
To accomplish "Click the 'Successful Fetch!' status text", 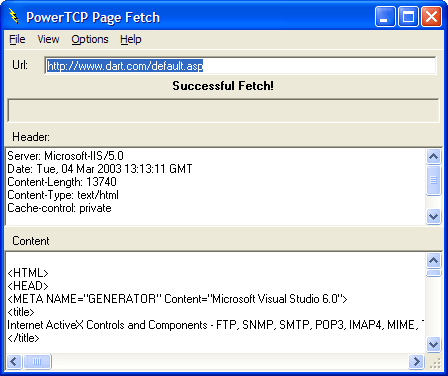I will 223,86.
